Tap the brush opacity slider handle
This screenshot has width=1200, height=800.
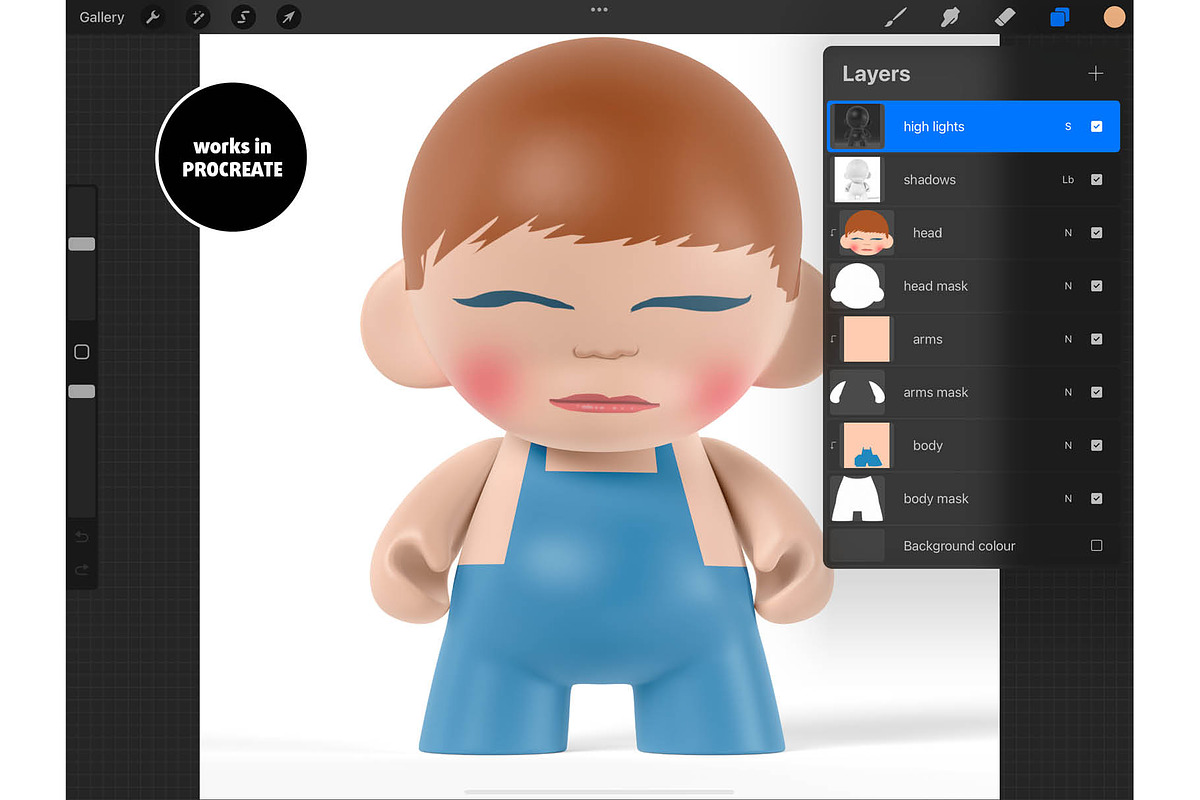(x=82, y=391)
